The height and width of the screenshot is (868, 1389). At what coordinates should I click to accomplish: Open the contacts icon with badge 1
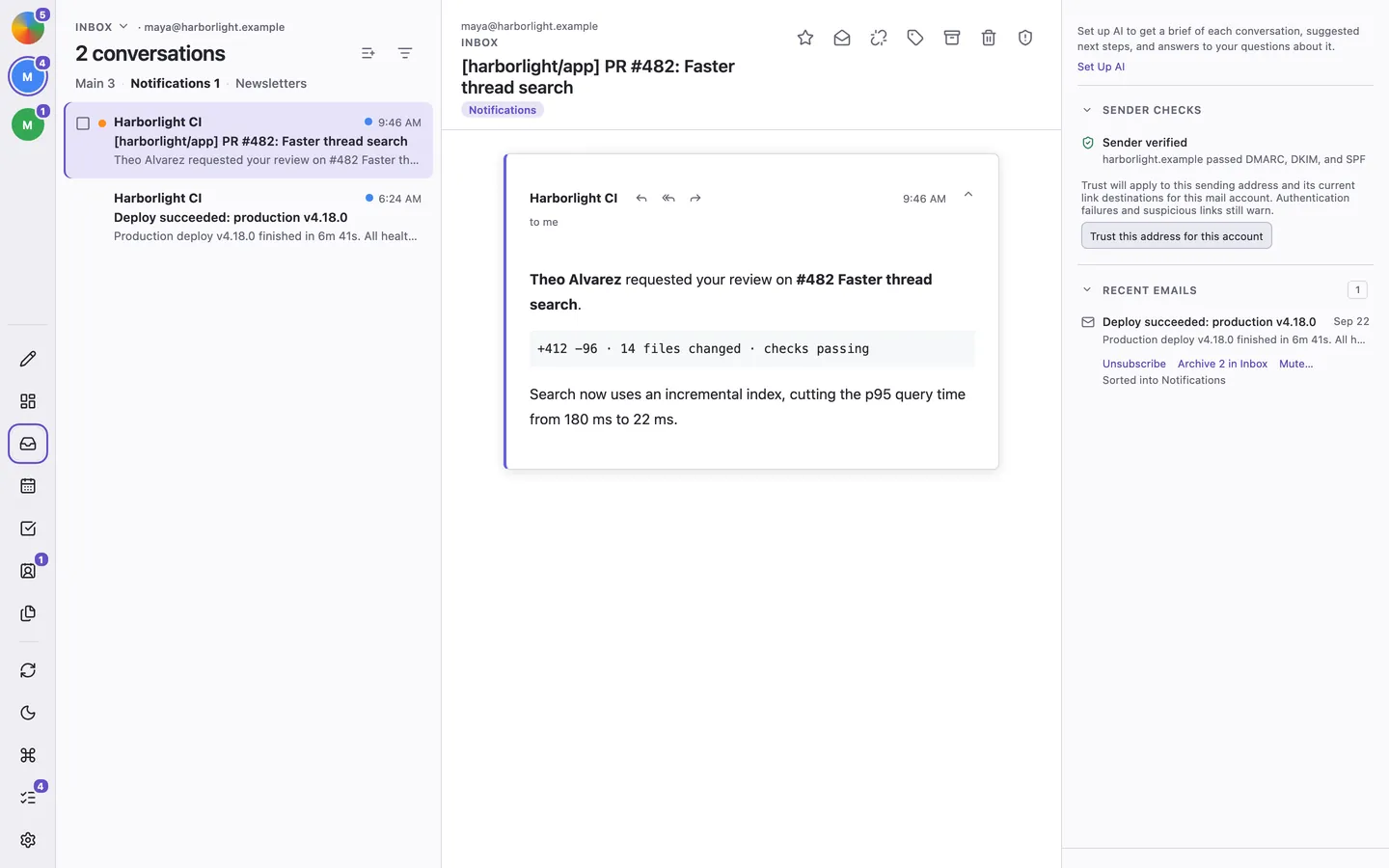coord(28,571)
